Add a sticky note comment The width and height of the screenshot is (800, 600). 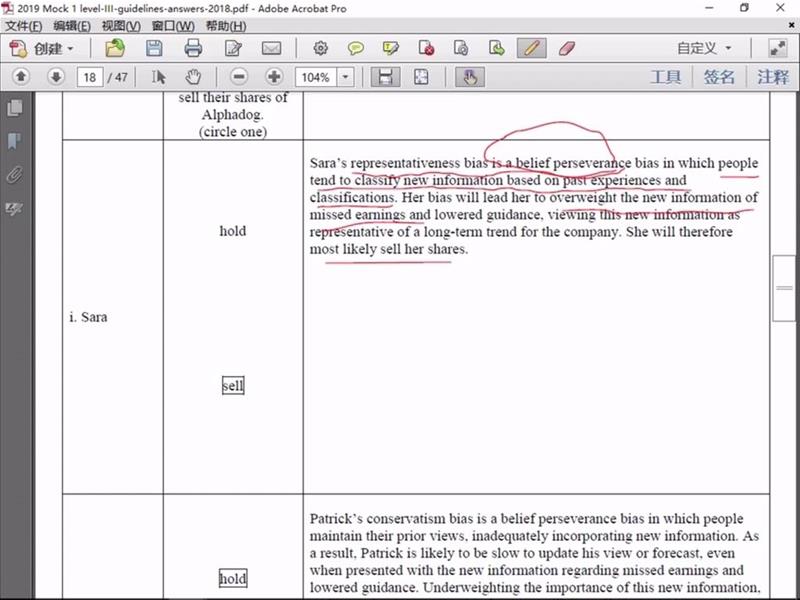point(355,48)
